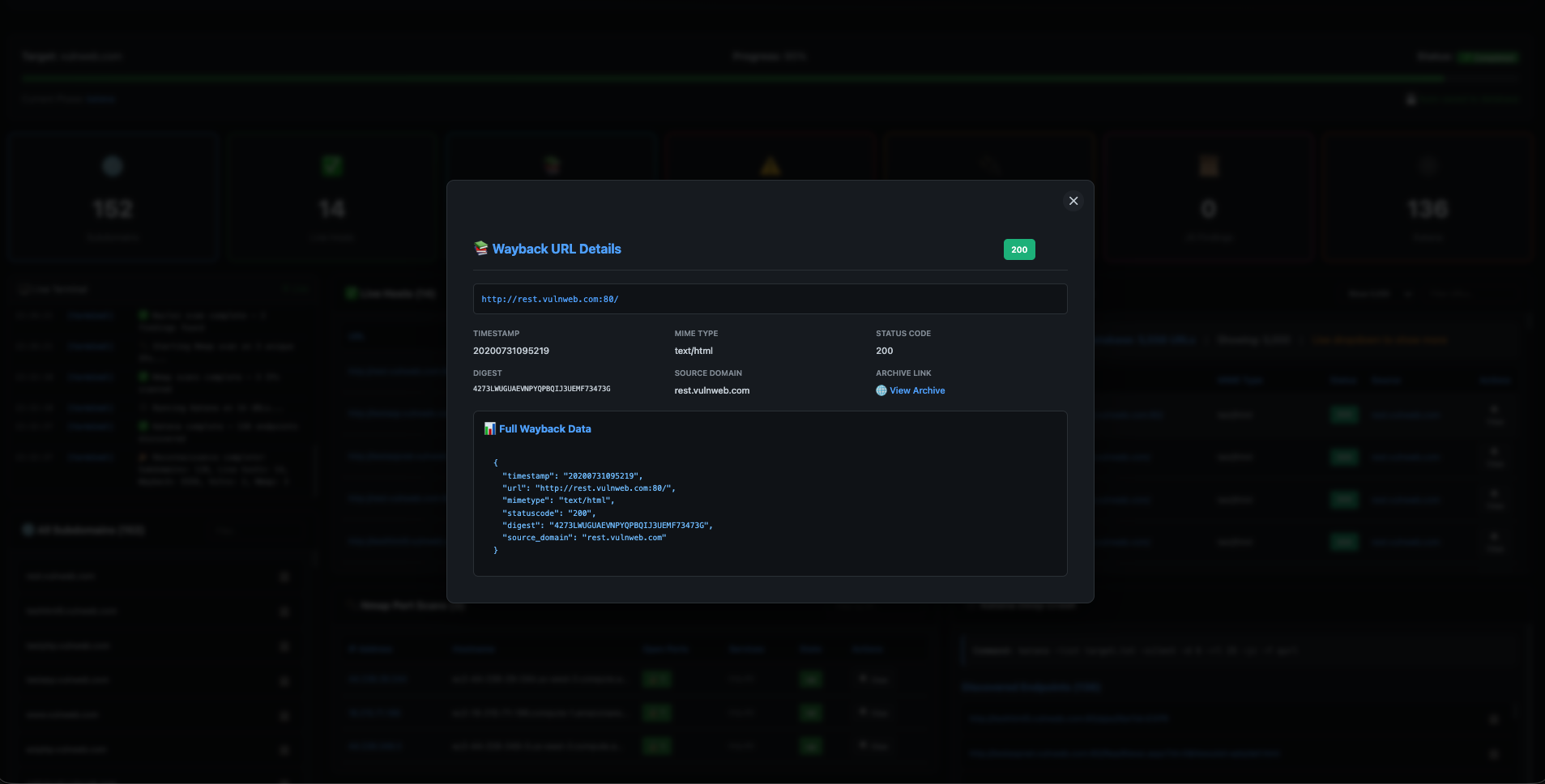Click the Full Wayback Data heading
The image size is (1545, 784).
545,429
